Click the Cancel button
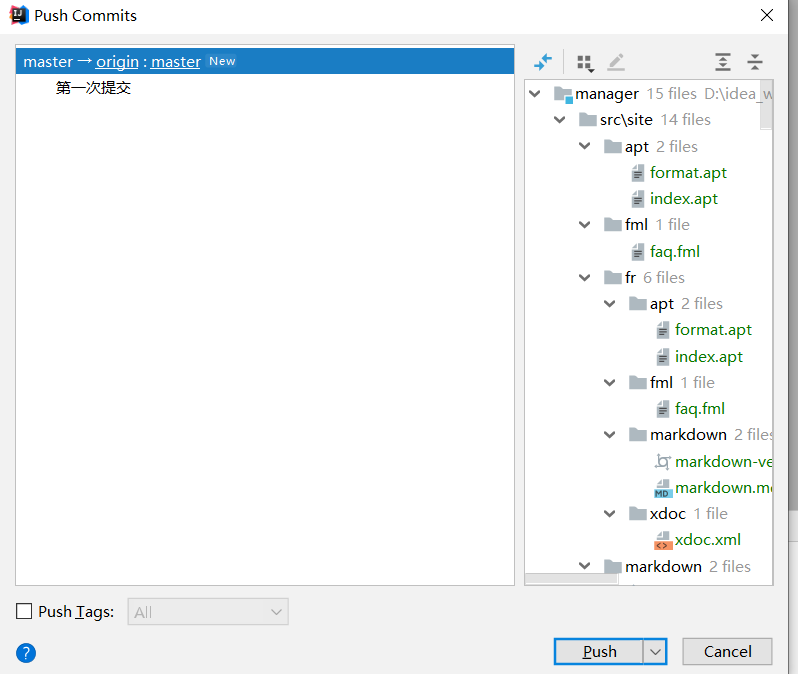The image size is (798, 674). click(x=727, y=652)
